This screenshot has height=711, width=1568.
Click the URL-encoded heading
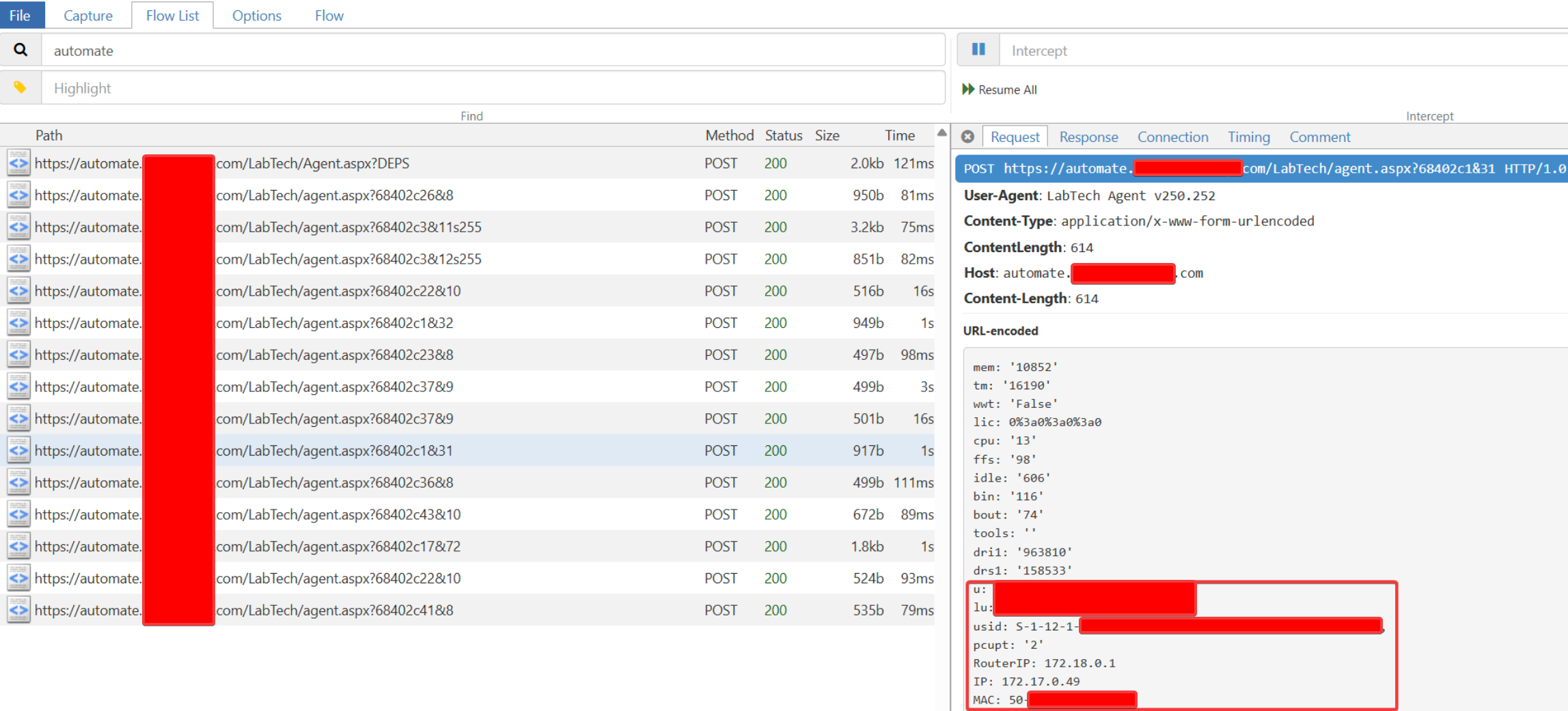coord(1000,331)
